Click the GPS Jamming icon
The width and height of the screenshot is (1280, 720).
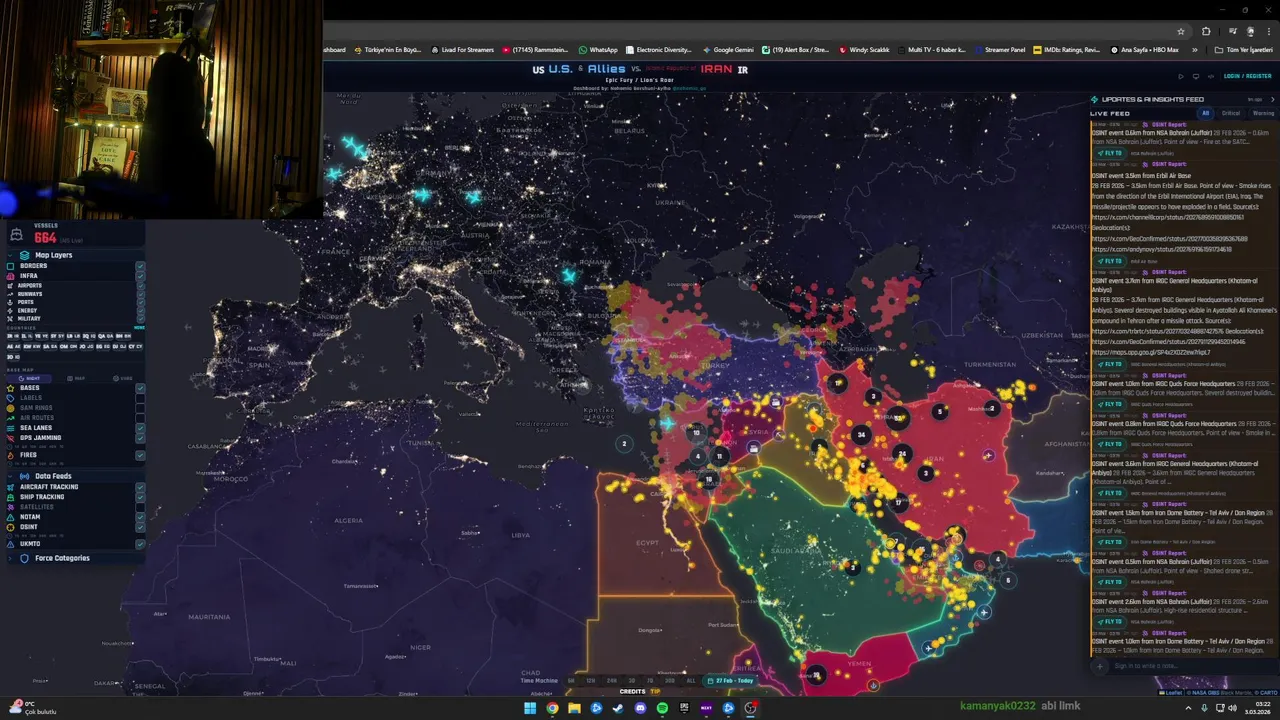[11, 438]
